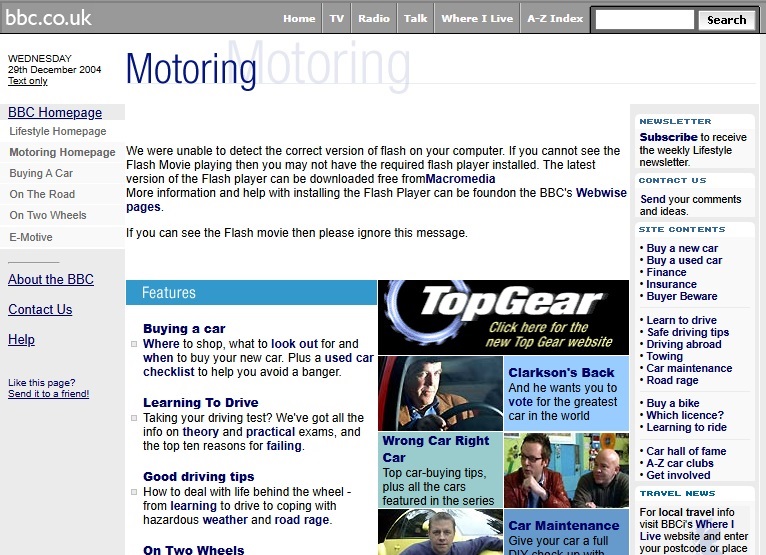Screen dimensions: 766x555
Task: Click the bbc.co.uk logo
Action: point(48,18)
